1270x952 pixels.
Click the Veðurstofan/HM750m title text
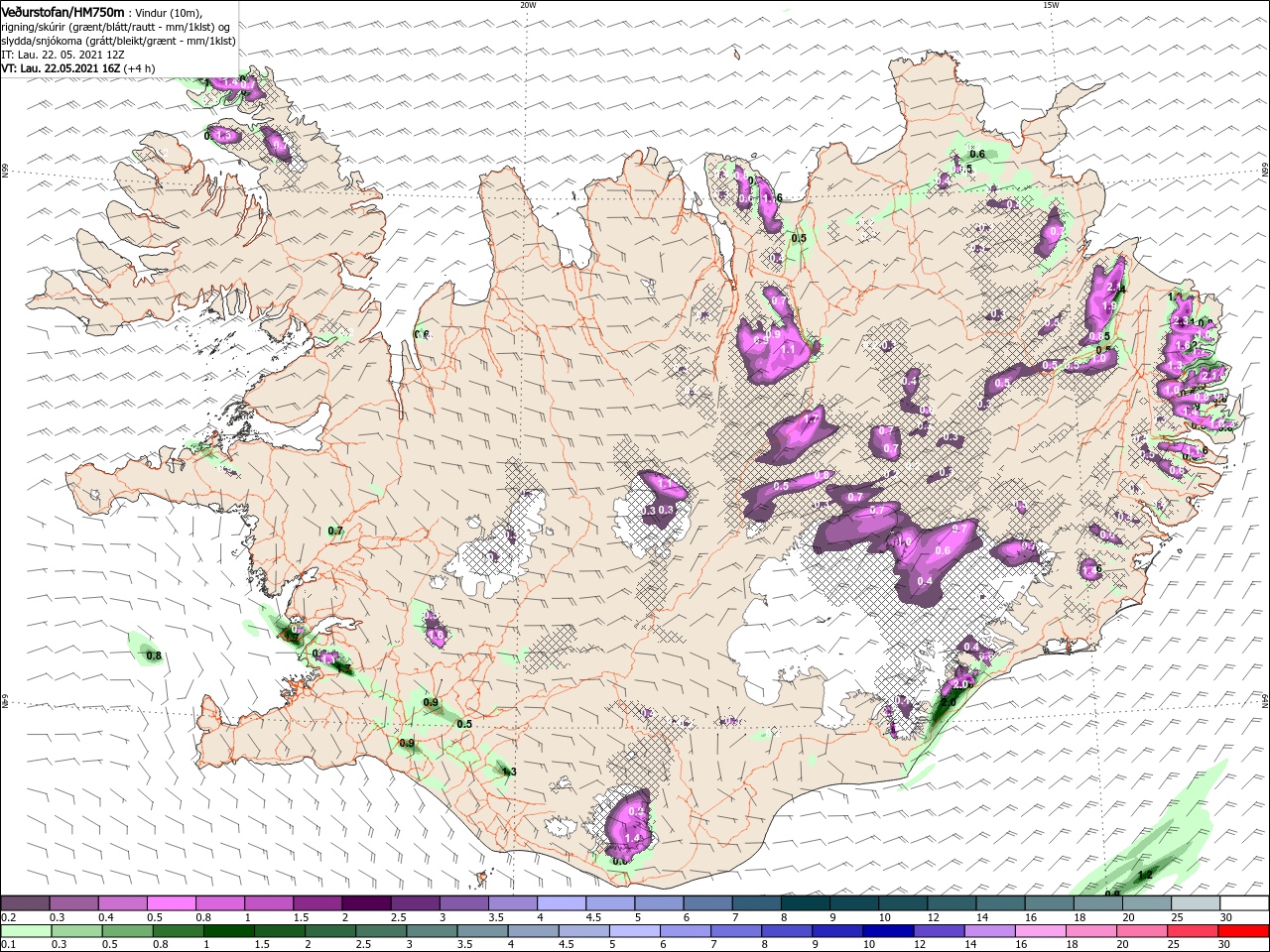pos(63,11)
